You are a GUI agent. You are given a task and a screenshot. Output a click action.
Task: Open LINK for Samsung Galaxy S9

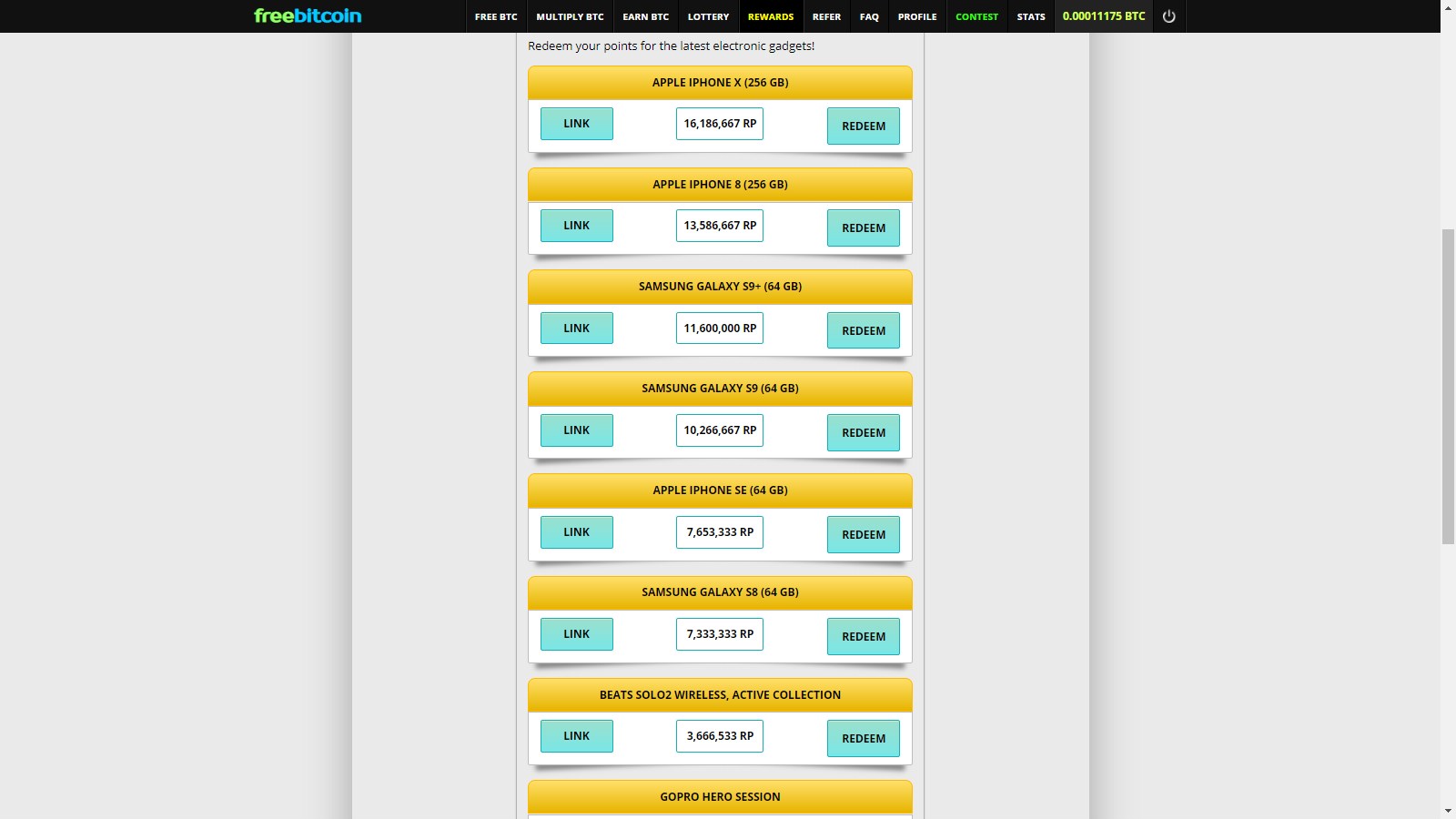click(577, 430)
